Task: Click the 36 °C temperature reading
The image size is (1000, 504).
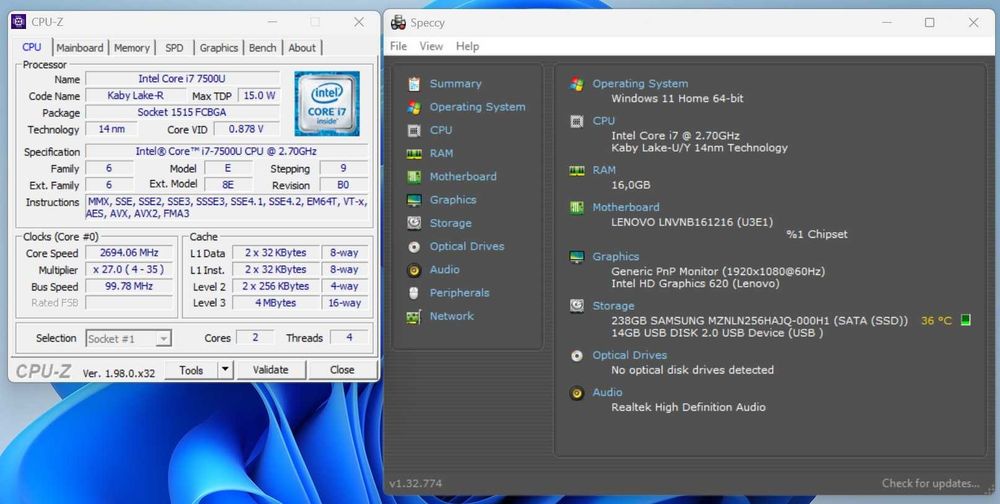Action: tap(936, 320)
